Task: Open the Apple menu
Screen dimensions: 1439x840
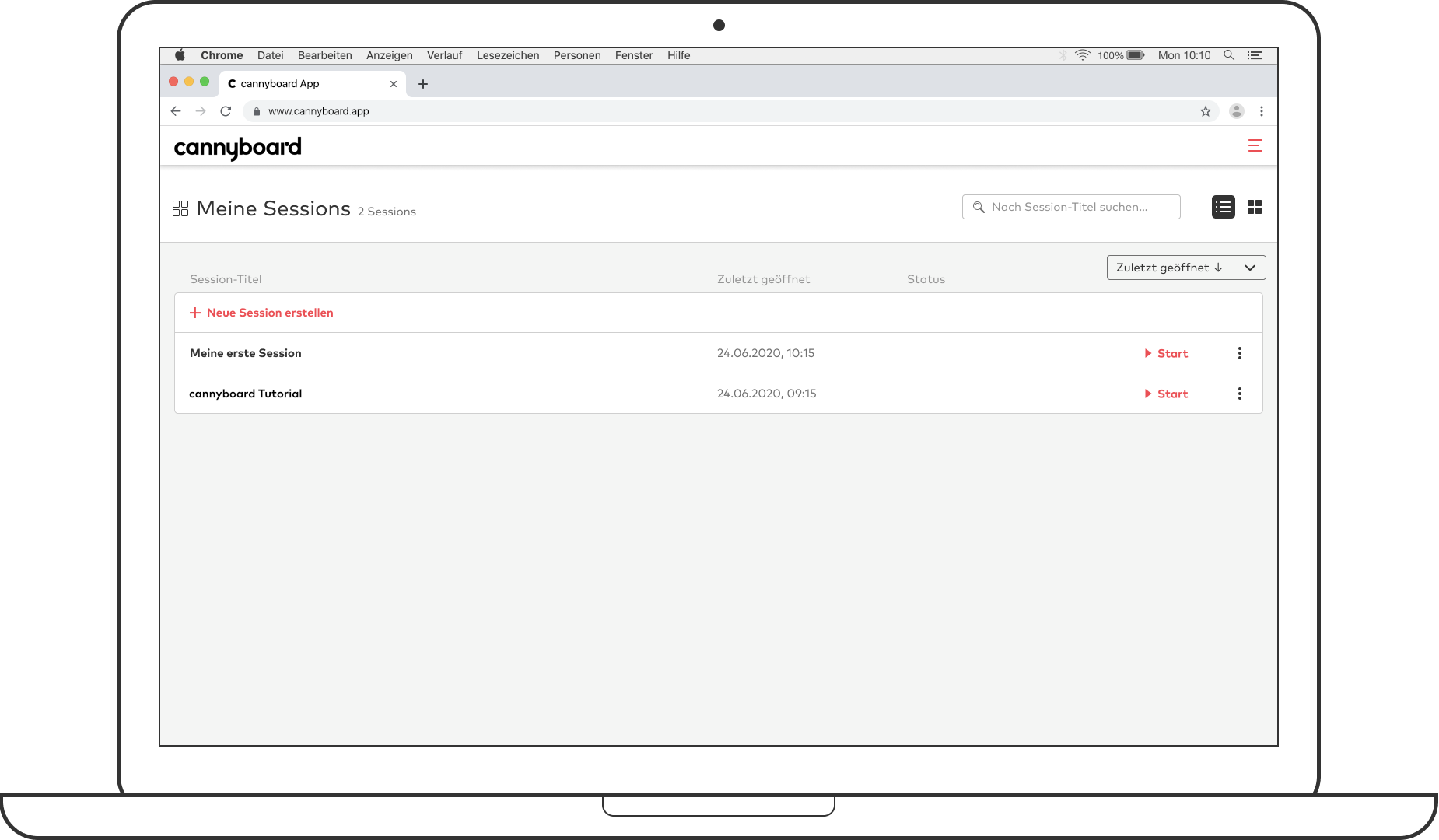Action: 180,55
